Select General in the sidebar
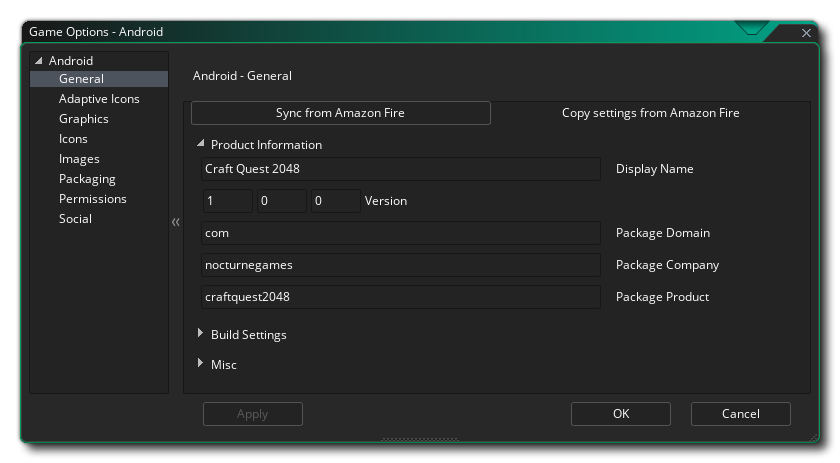Screen dimensions: 840x463 pos(81,79)
